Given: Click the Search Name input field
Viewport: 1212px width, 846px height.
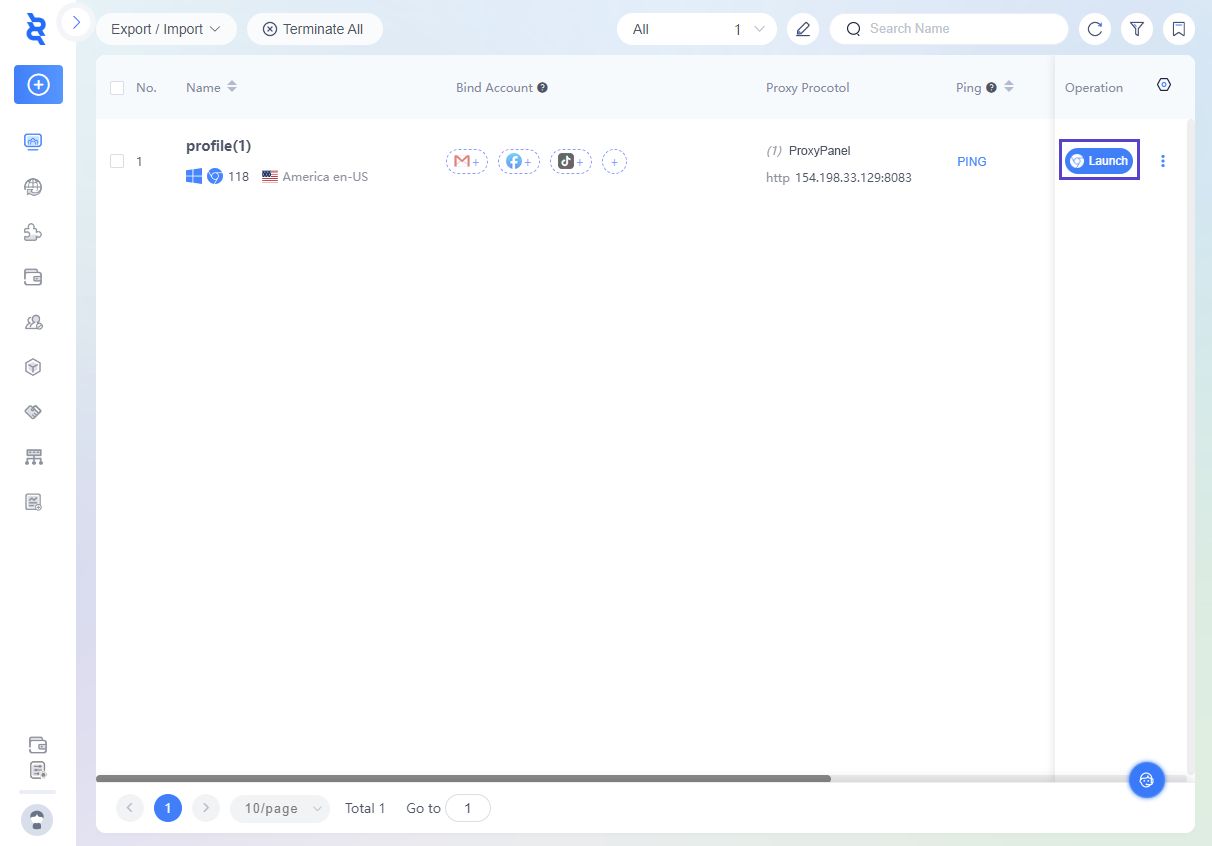Looking at the screenshot, I should [x=960, y=29].
